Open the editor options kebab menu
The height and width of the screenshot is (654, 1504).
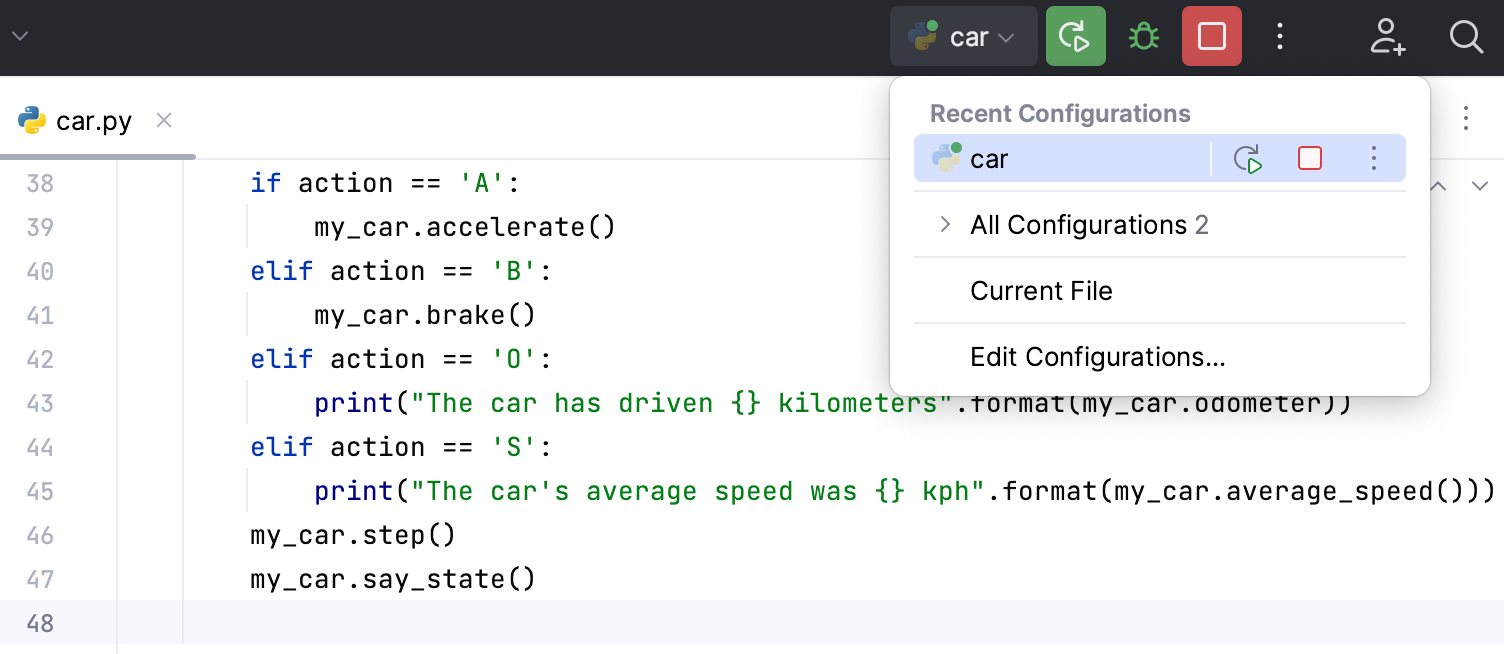coord(1465,118)
